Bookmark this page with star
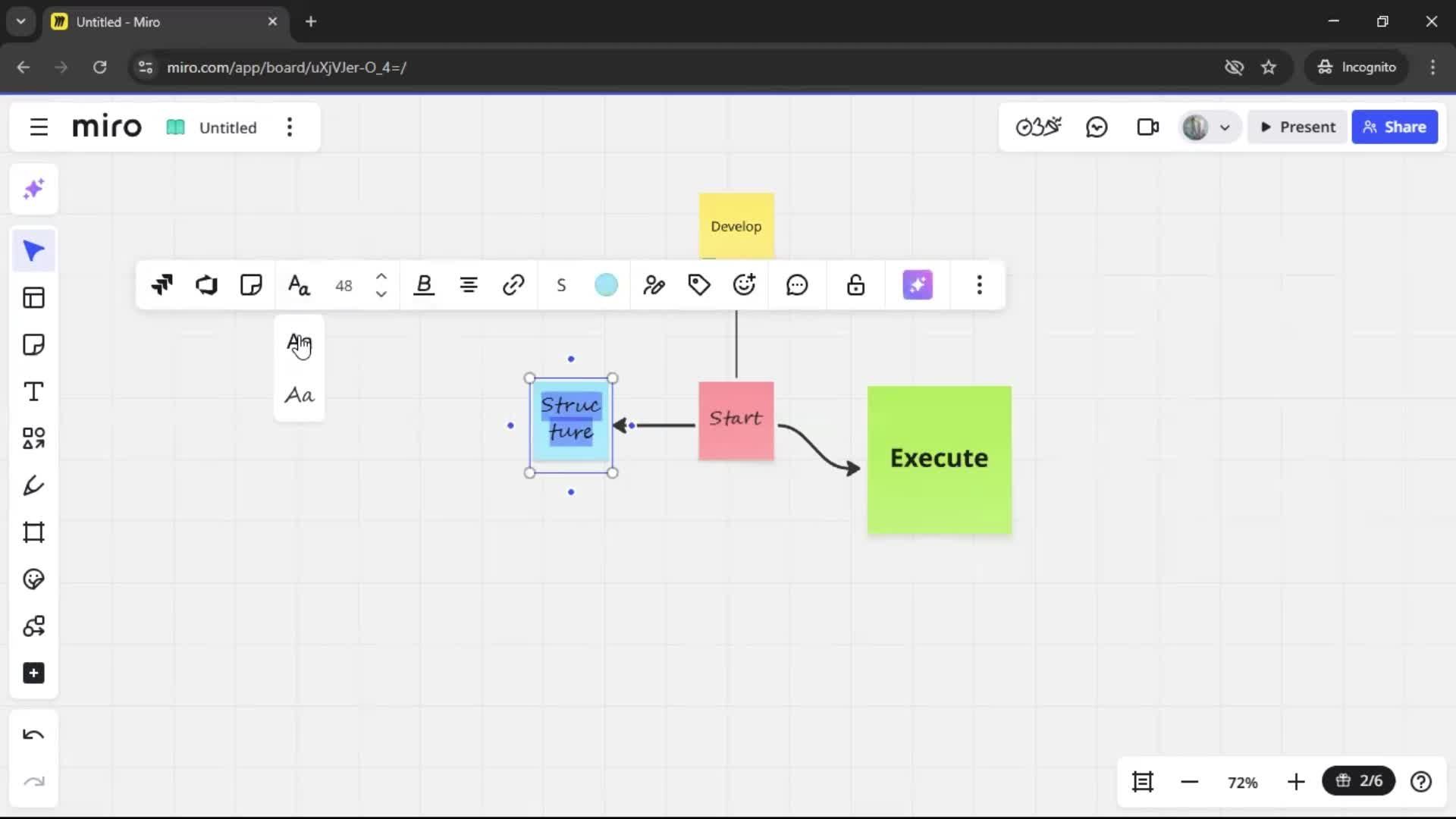 point(1269,67)
